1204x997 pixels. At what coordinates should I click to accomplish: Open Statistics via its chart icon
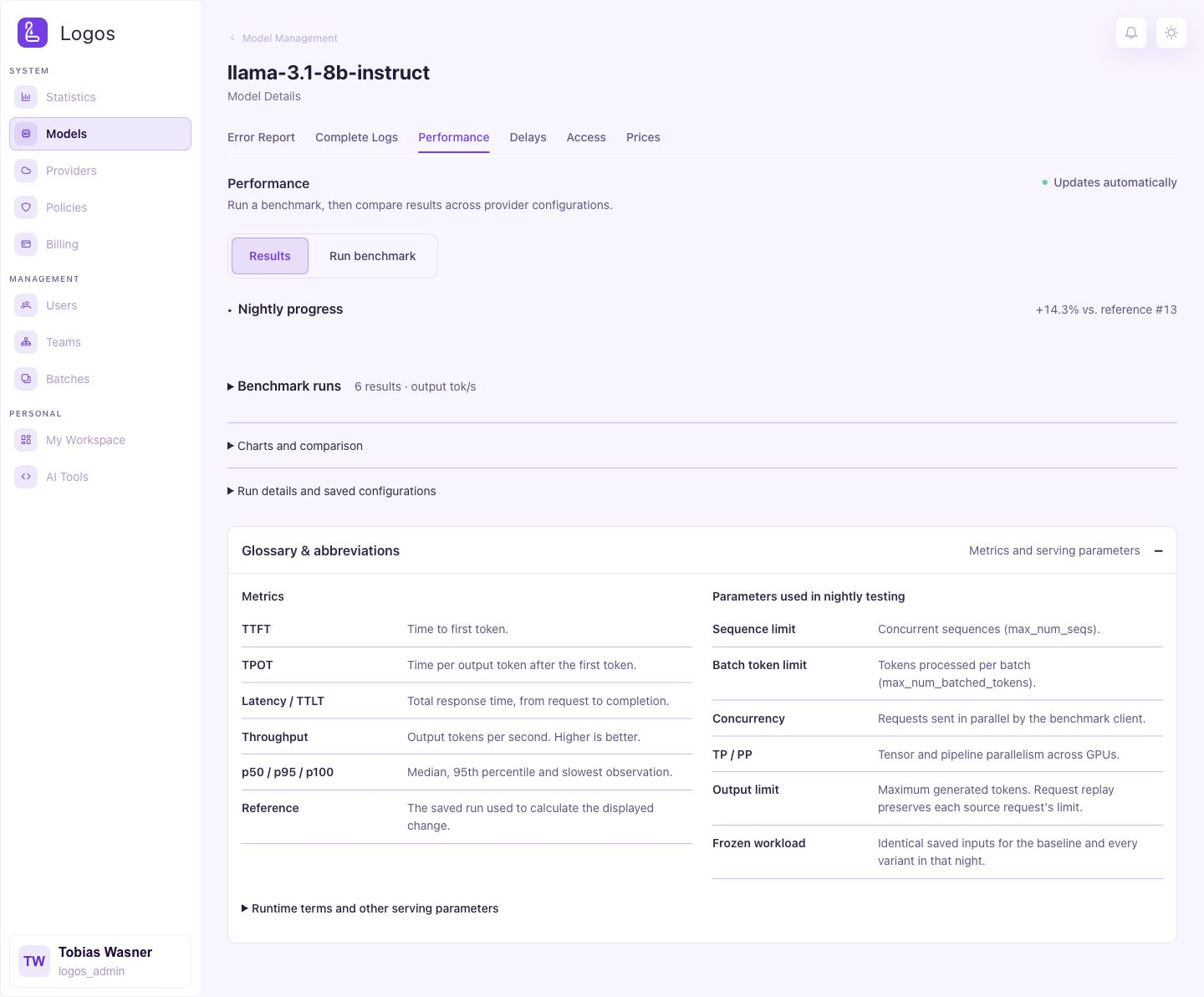[x=26, y=97]
